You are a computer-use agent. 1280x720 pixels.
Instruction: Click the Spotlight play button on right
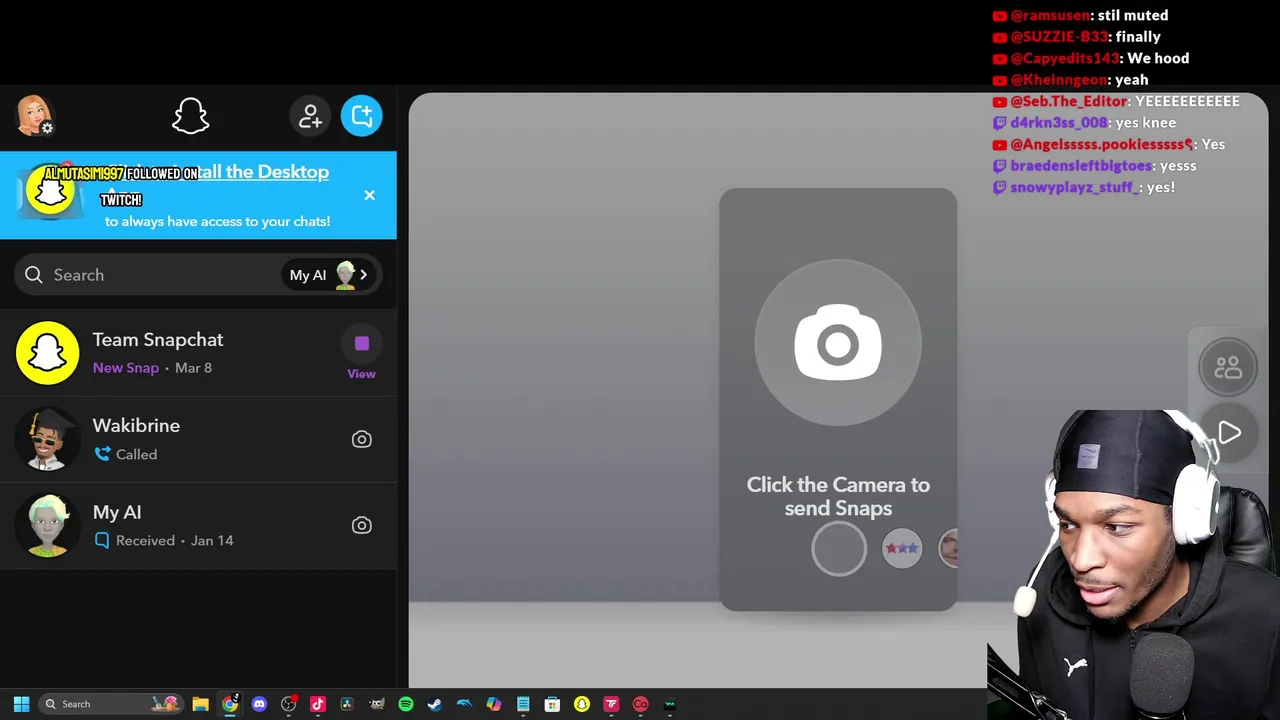click(1229, 433)
